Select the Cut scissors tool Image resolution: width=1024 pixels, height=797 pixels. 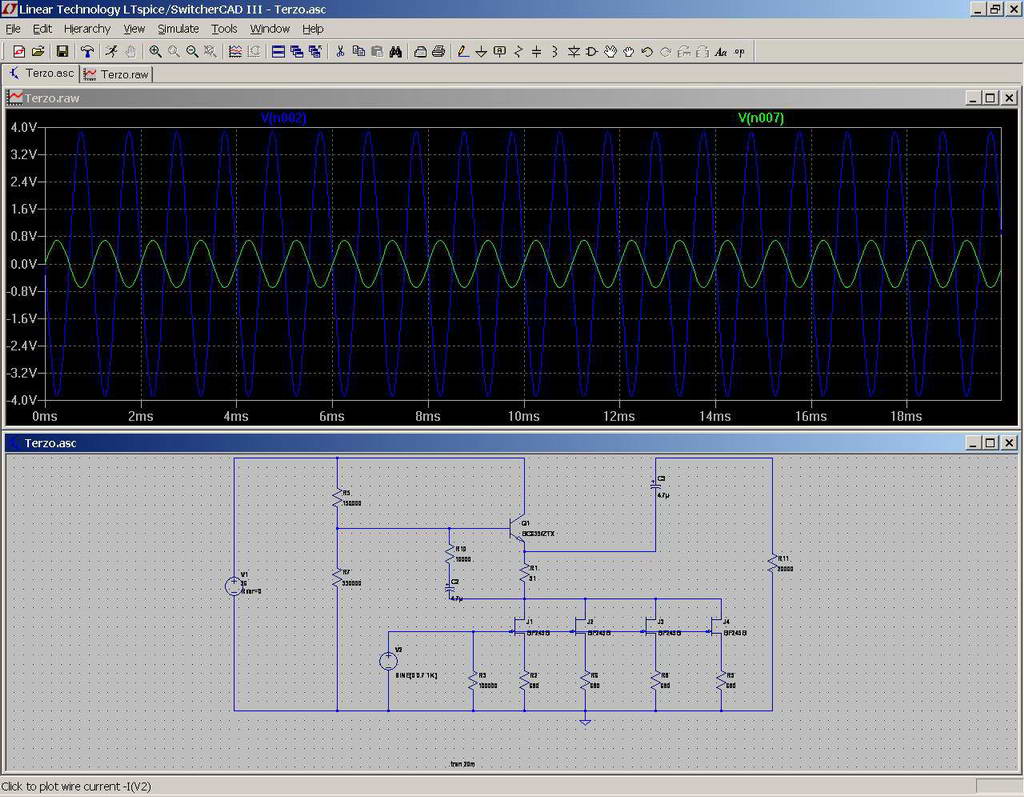point(340,52)
